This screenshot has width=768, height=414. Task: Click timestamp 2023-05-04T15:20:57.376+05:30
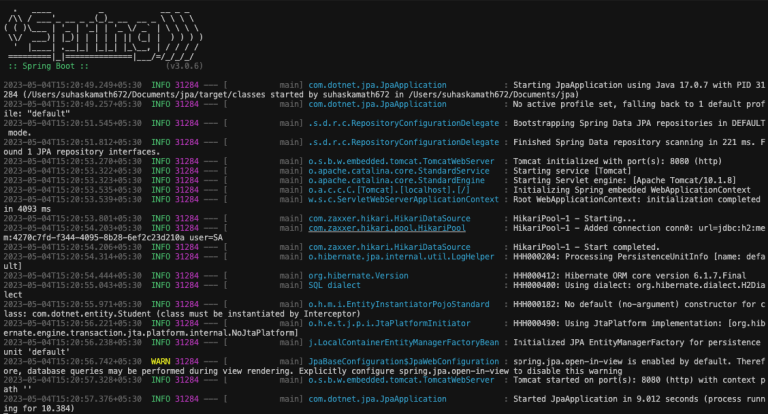pos(72,399)
